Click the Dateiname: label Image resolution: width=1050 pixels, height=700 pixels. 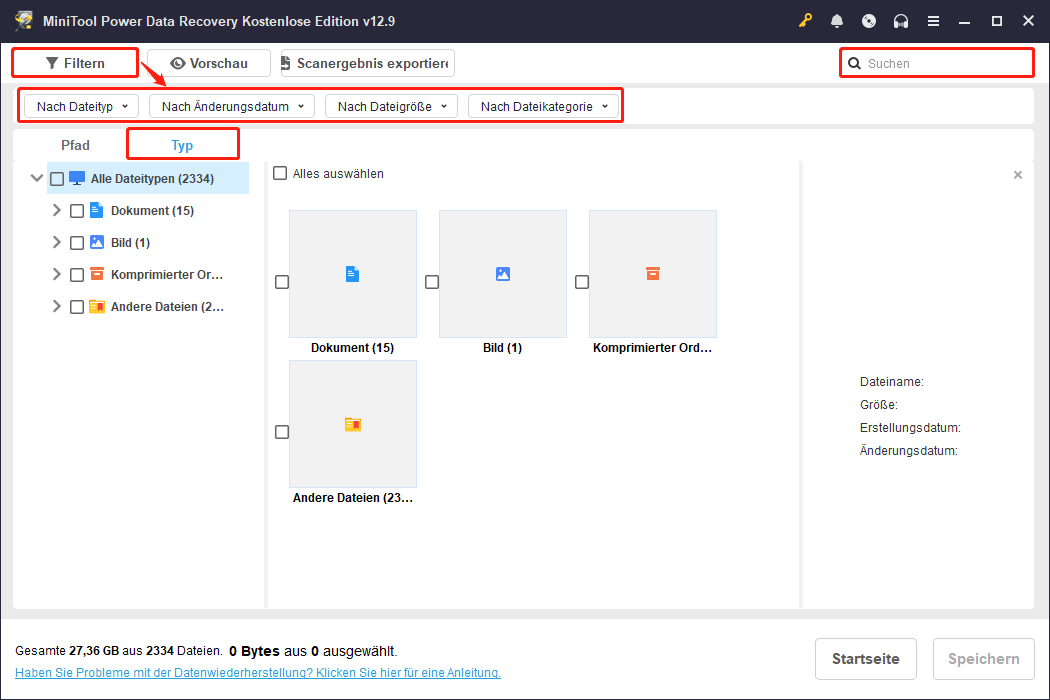point(892,382)
